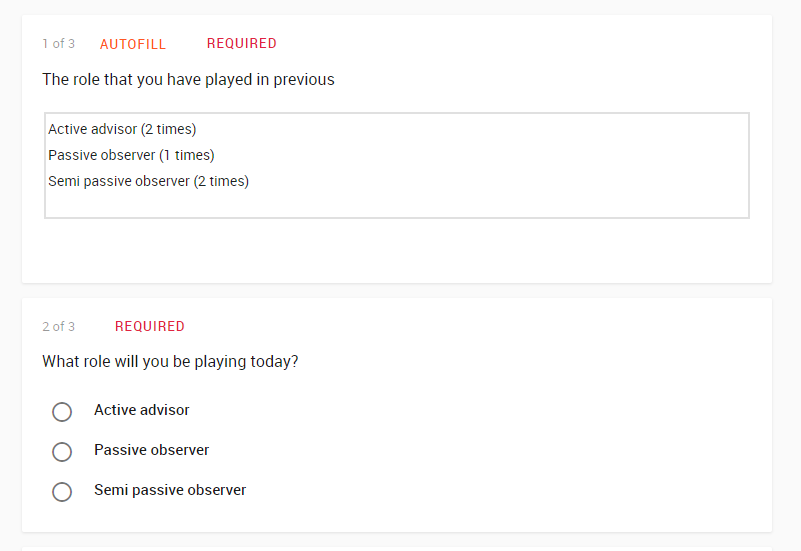Select 'Semi passive observer (2 times)' list entry
Viewport: 801px width, 551px height.
pyautogui.click(x=148, y=181)
